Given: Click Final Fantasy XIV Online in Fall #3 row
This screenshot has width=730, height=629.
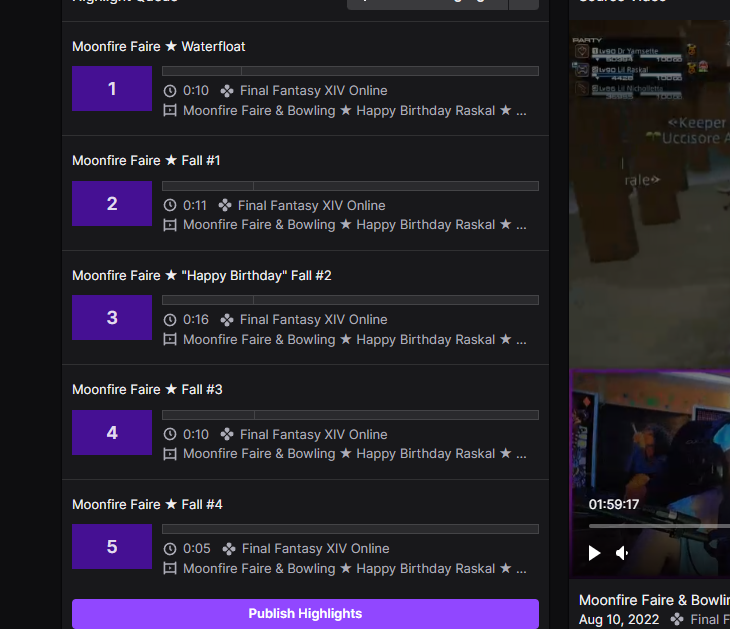Looking at the screenshot, I should click(x=313, y=434).
